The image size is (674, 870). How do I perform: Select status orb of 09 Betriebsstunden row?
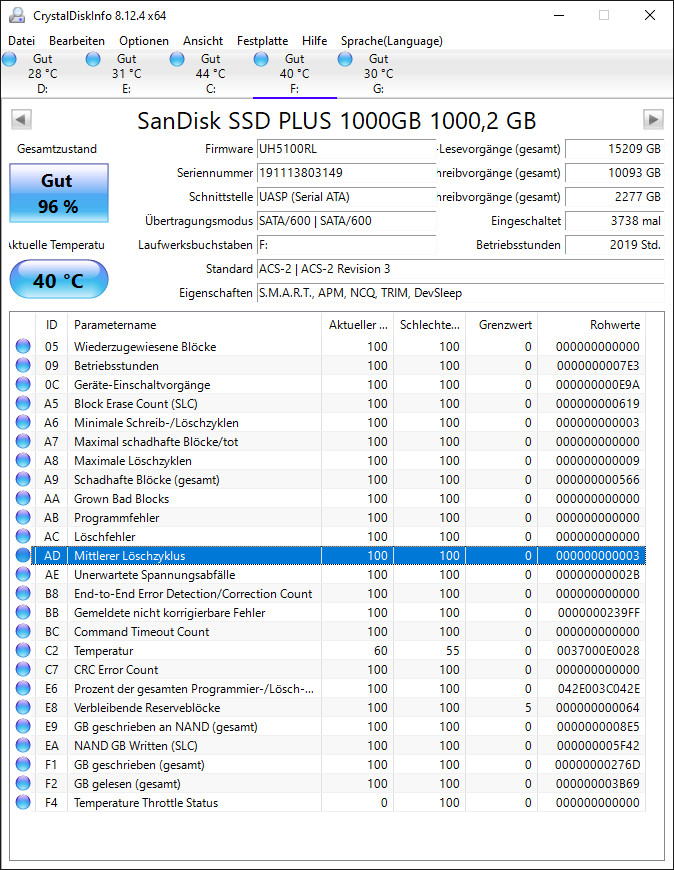click(23, 365)
